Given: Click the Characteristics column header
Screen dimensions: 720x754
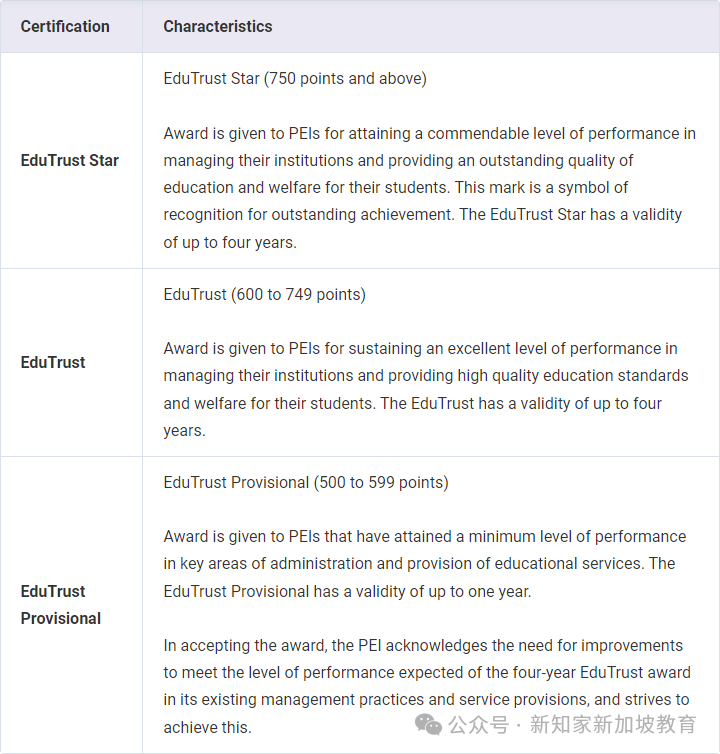Looking at the screenshot, I should tap(218, 26).
